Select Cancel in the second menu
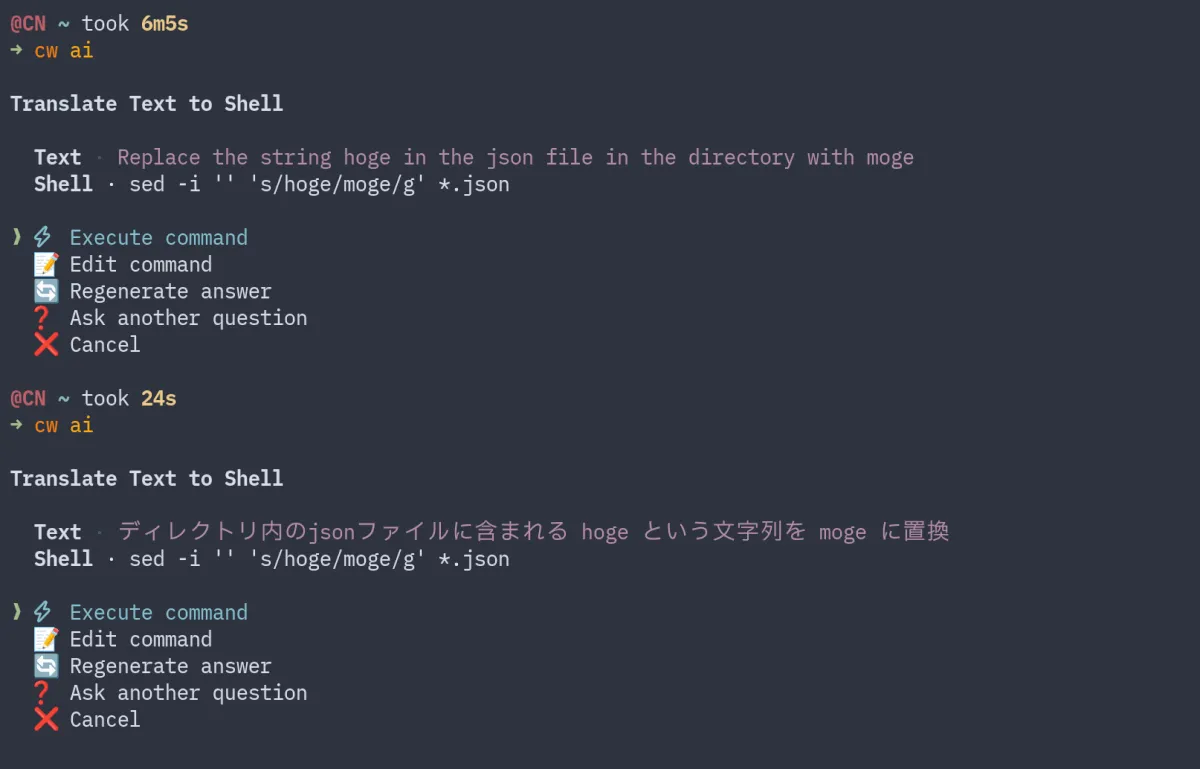Viewport: 1200px width, 769px height. (x=105, y=720)
